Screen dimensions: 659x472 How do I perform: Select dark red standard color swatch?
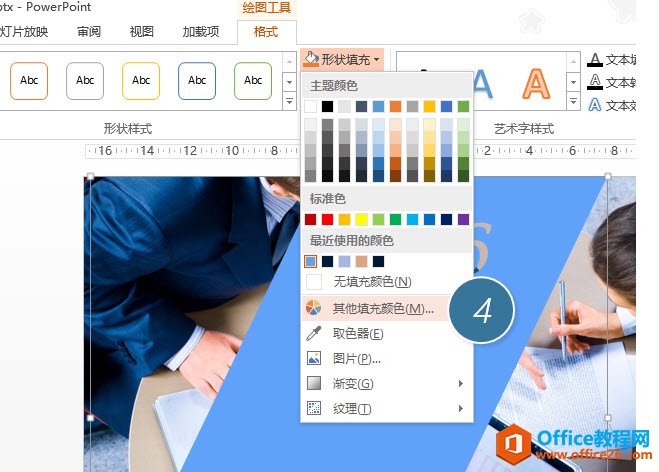[310, 219]
